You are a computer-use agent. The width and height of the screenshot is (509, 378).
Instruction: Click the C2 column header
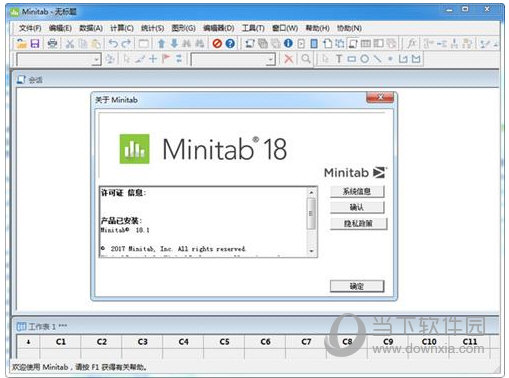[x=102, y=342]
